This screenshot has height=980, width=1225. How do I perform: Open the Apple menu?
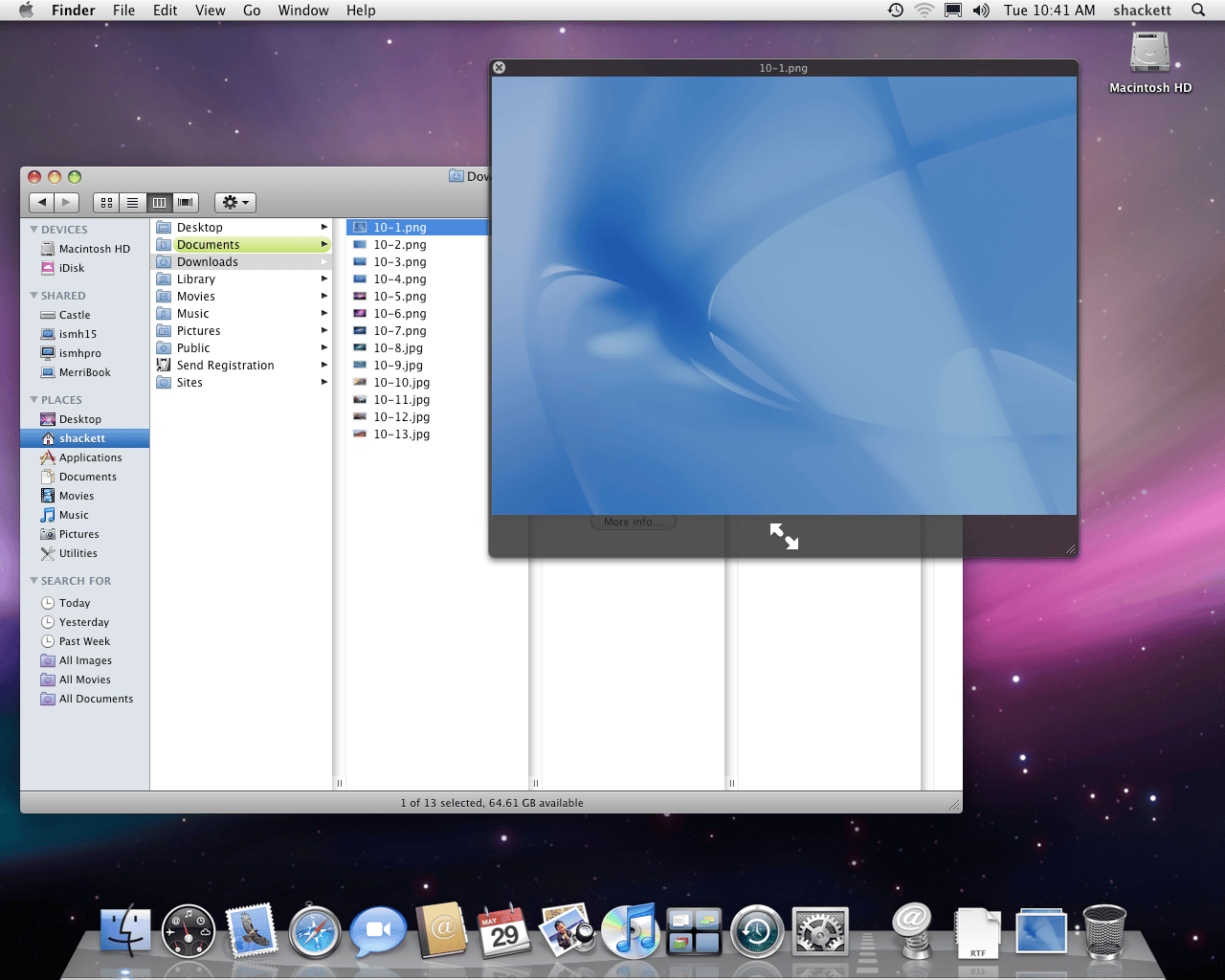pyautogui.click(x=26, y=11)
